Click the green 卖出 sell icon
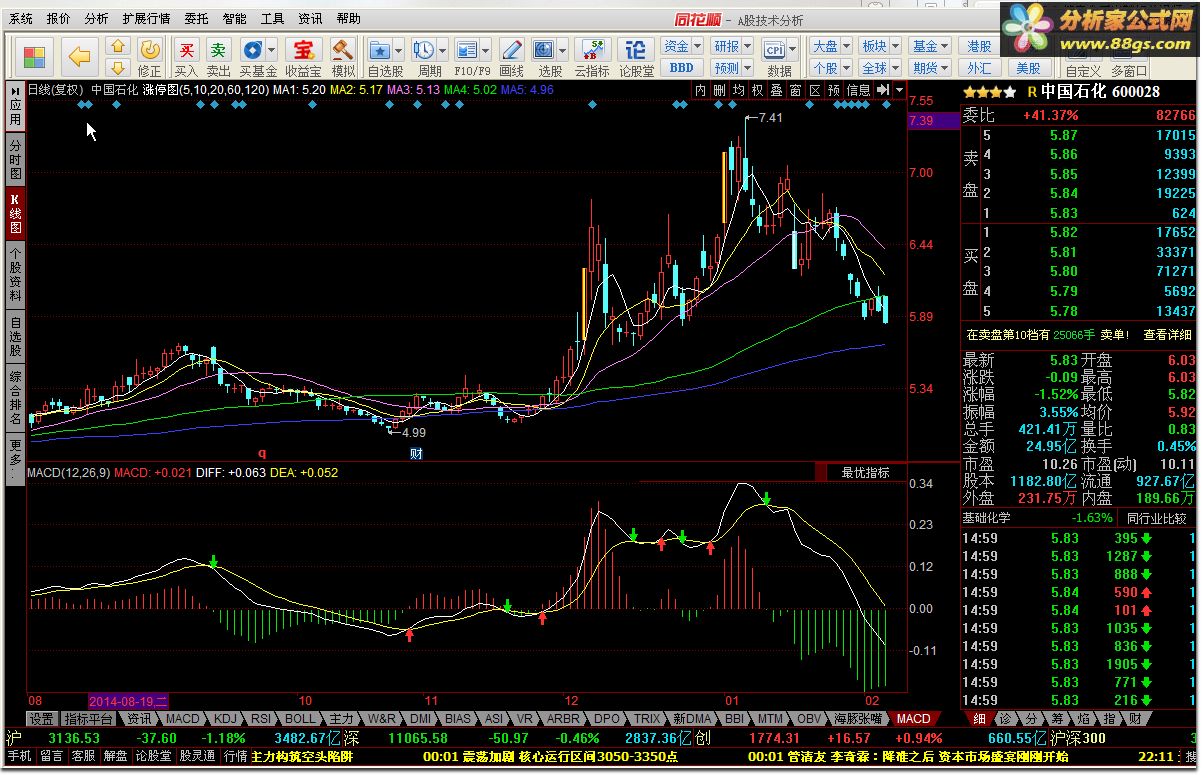The height and width of the screenshot is (775, 1202). [218, 57]
